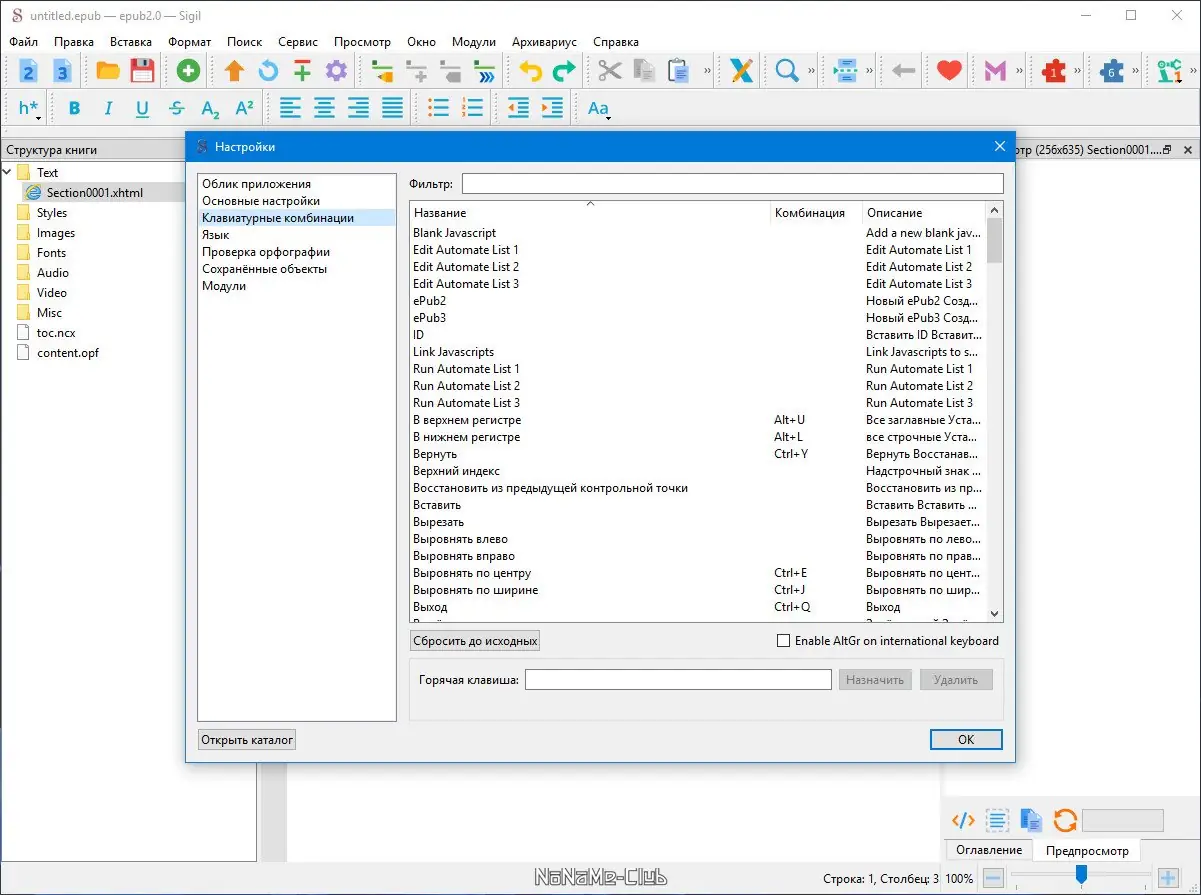Increase the indent
The height and width of the screenshot is (895, 1201).
point(552,108)
